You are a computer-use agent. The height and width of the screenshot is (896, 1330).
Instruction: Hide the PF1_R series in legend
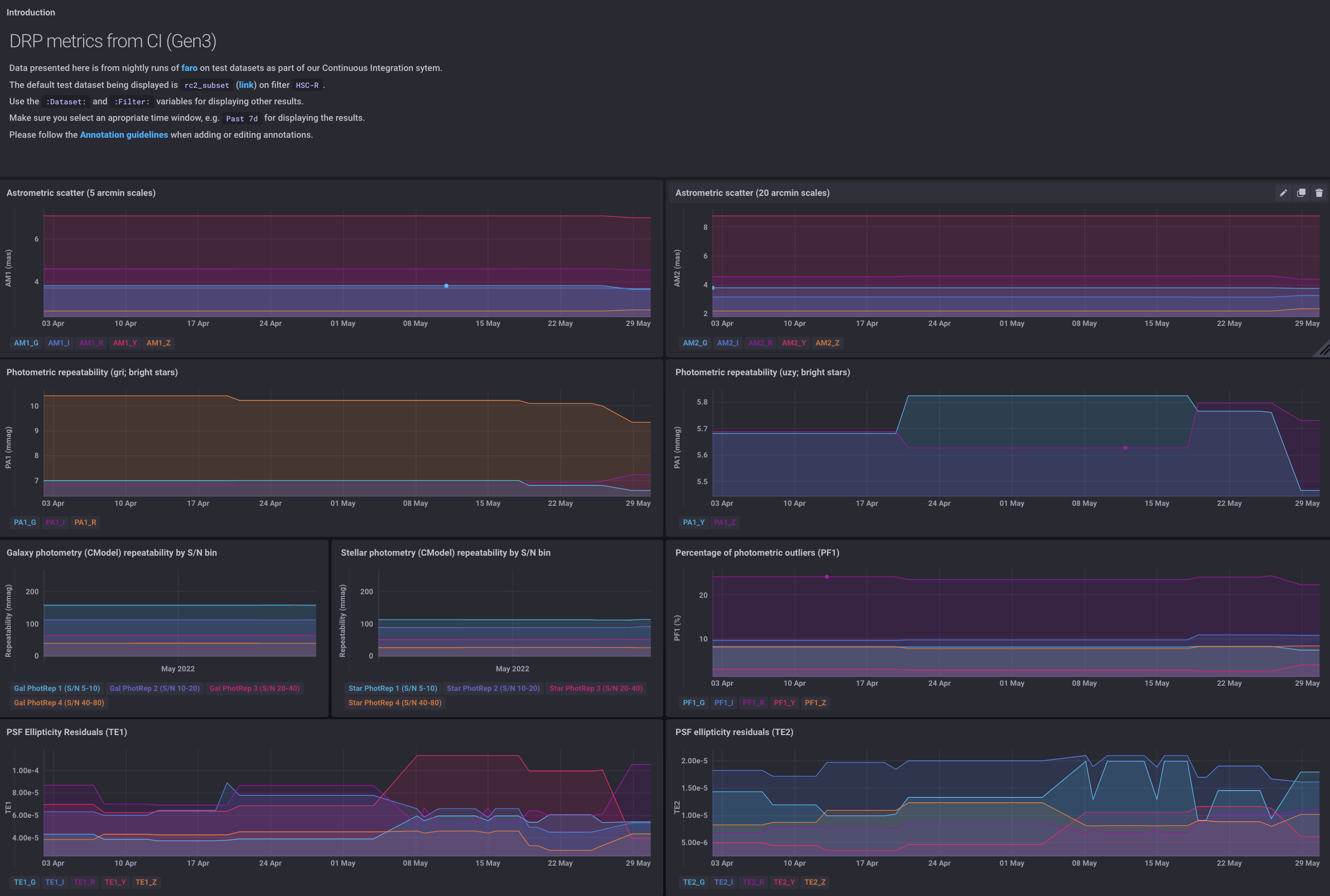coord(754,703)
